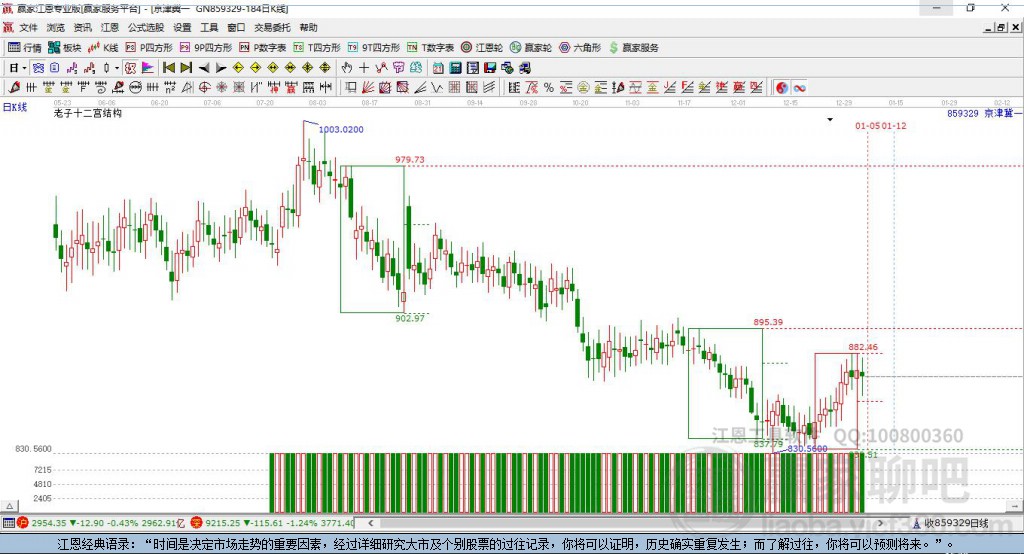Select the n² number tool icon

click(170, 88)
